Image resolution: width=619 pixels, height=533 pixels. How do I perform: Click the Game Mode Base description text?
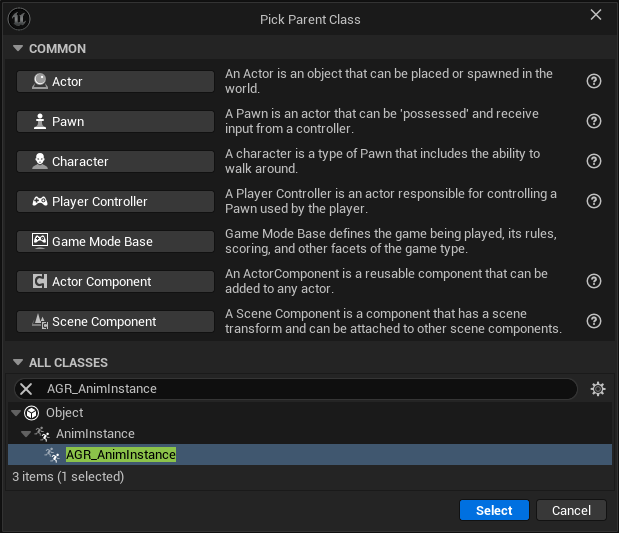coord(391,241)
